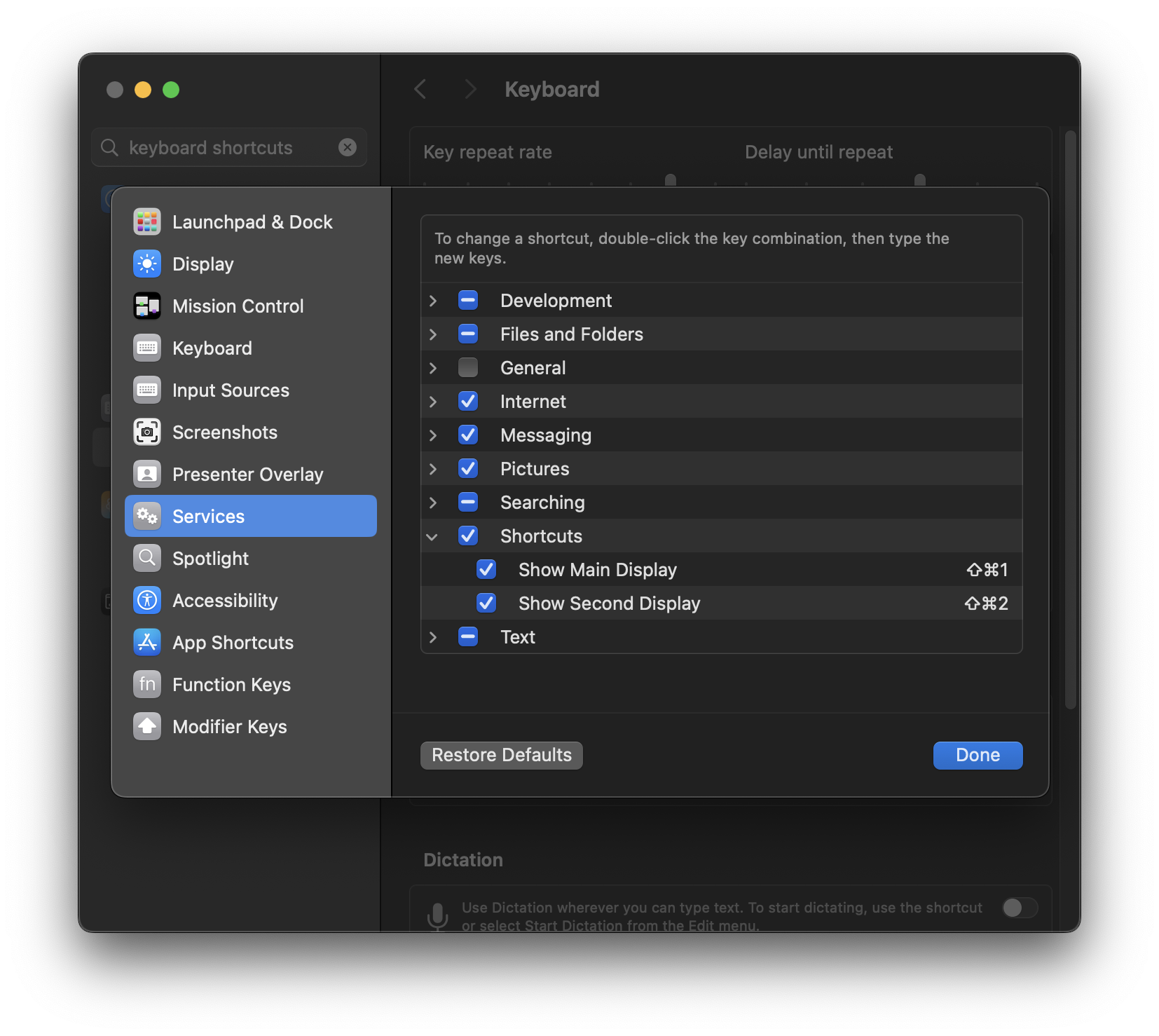Image resolution: width=1159 pixels, height=1036 pixels.
Task: Select the Function Keys fn icon
Action: (147, 685)
